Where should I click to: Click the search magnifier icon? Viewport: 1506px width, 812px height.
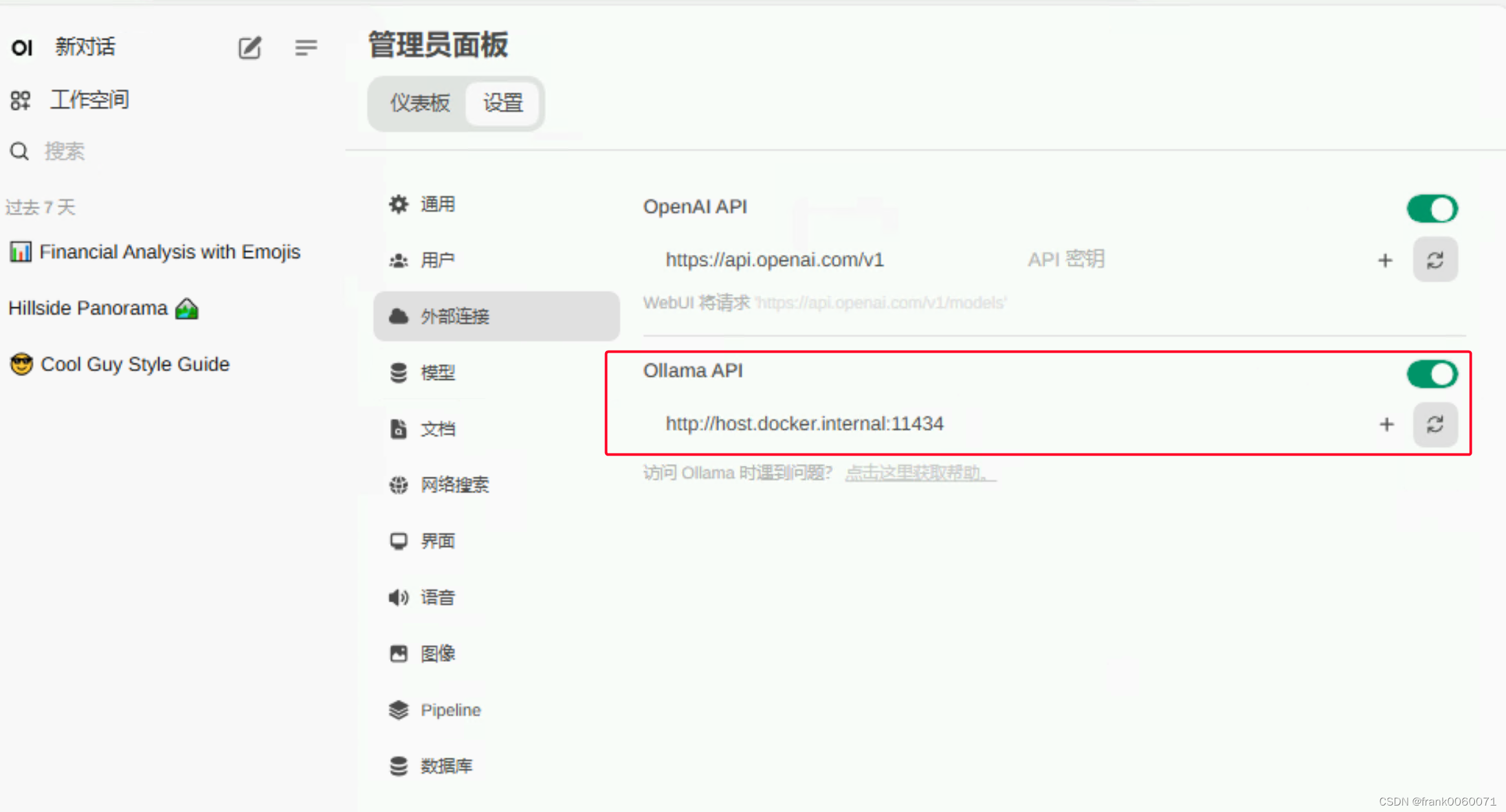tap(19, 151)
